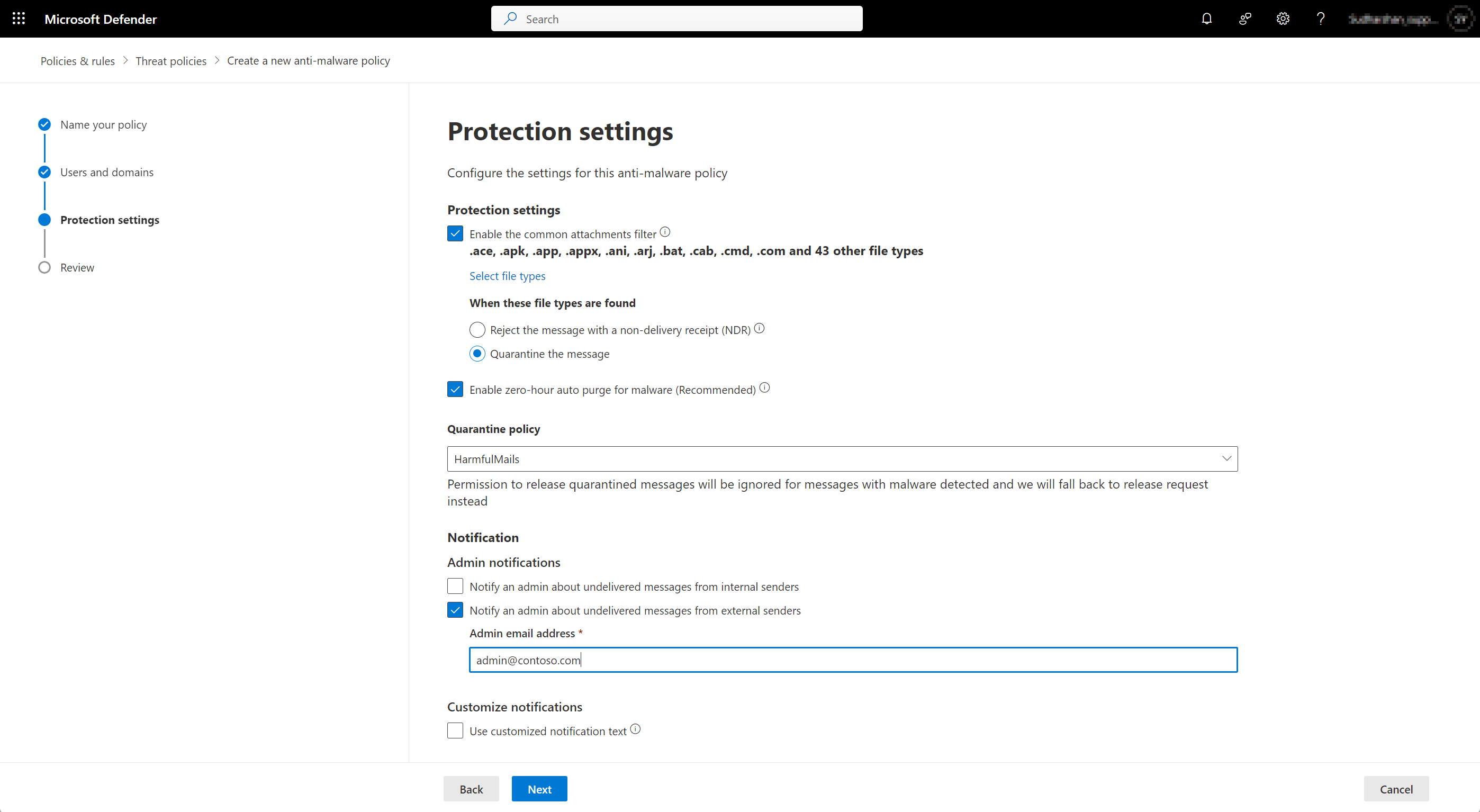Navigate to the Review step

78,267
